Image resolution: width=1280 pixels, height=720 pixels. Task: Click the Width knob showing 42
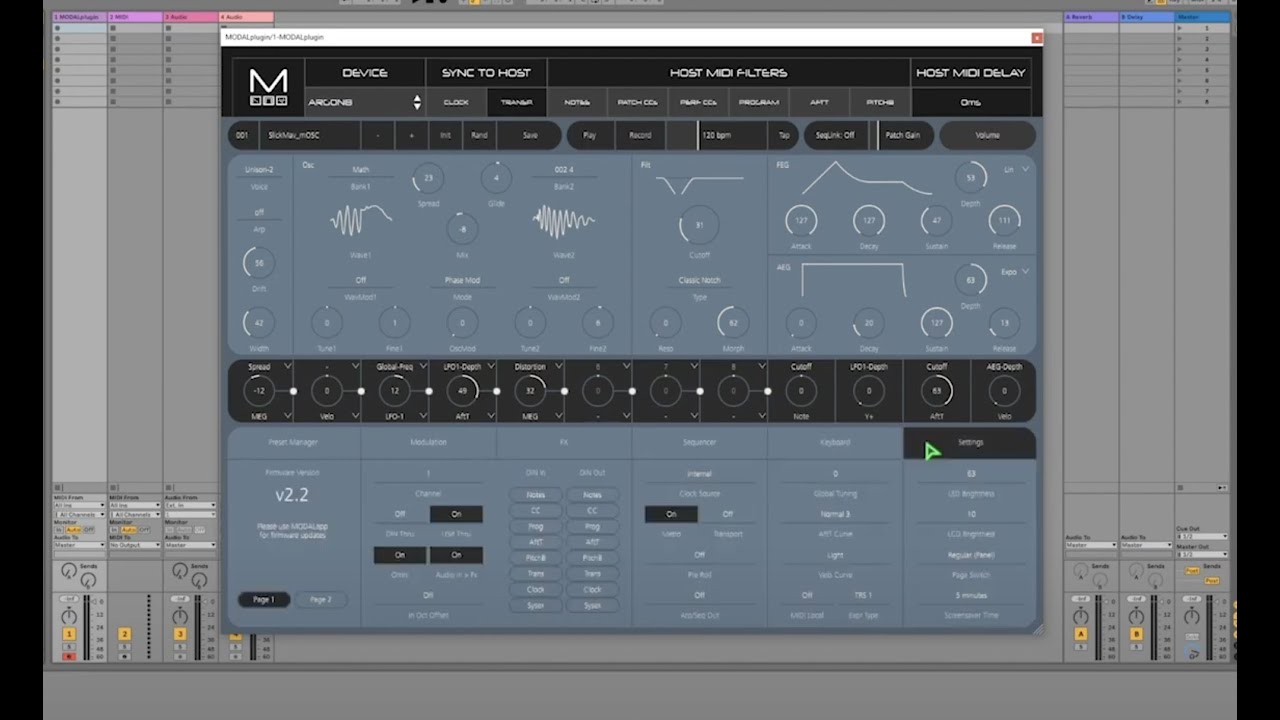tap(259, 323)
